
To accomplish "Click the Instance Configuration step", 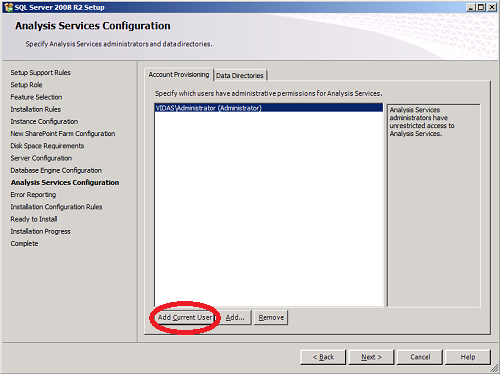I will click(44, 121).
